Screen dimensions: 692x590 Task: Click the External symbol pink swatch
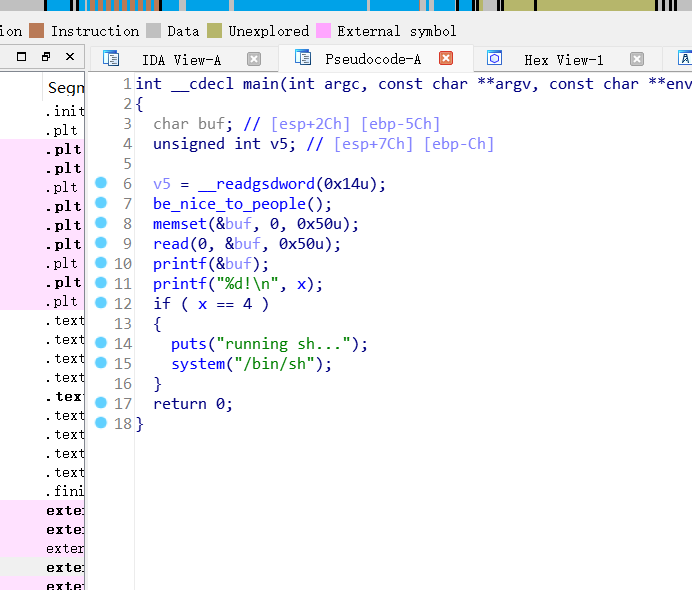[x=323, y=31]
